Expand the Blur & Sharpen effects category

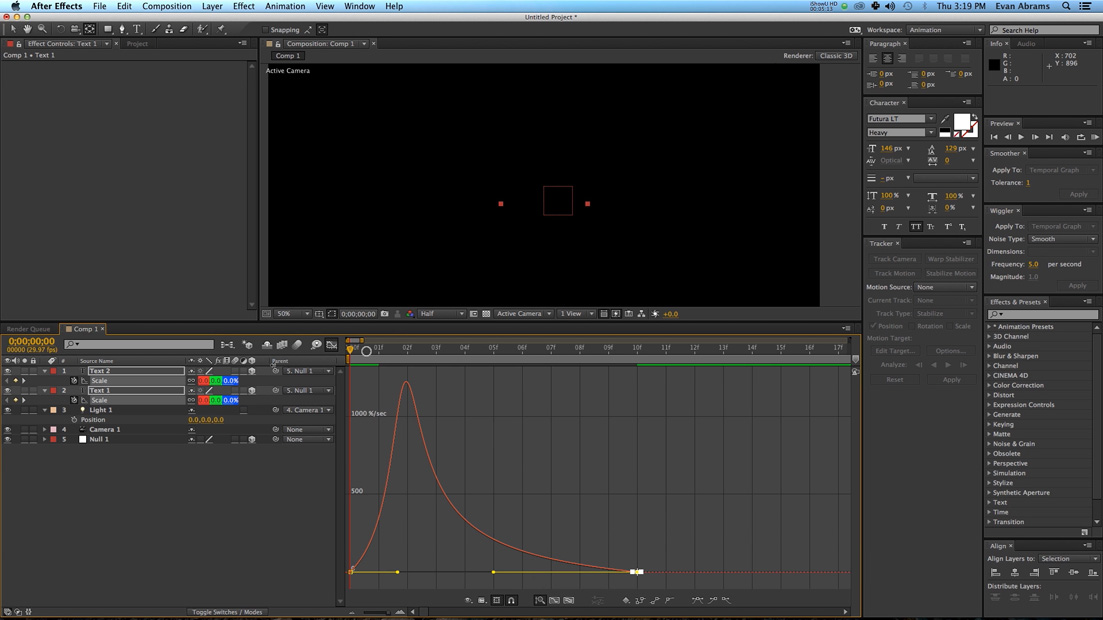tap(989, 356)
